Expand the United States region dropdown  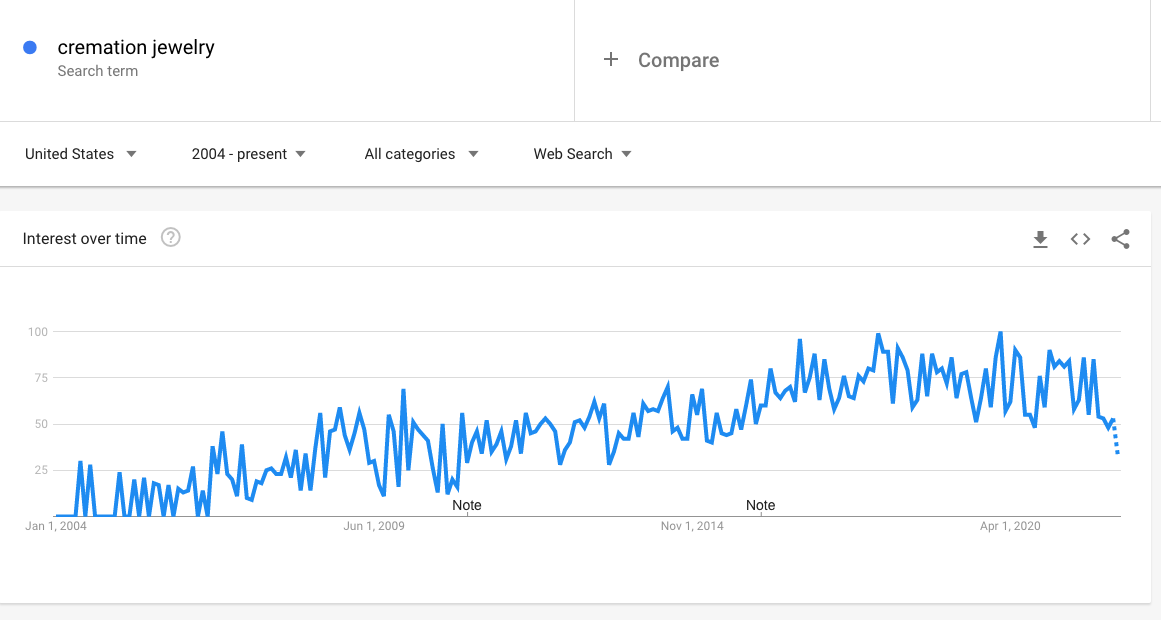(81, 154)
